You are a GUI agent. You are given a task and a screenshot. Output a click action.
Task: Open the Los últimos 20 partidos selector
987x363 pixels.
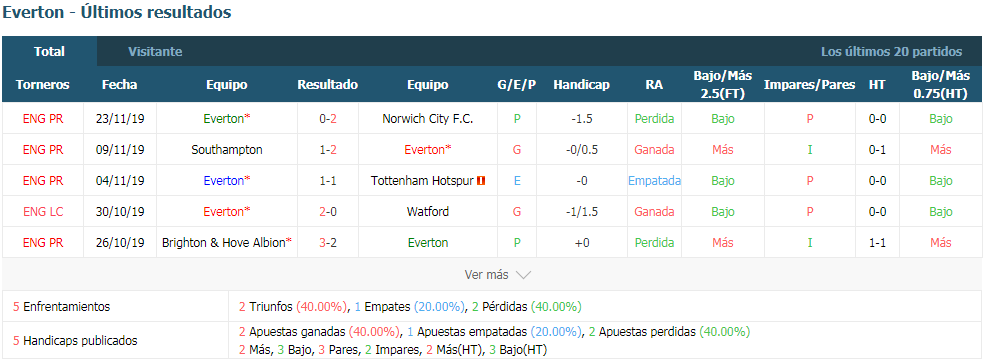tap(891, 52)
